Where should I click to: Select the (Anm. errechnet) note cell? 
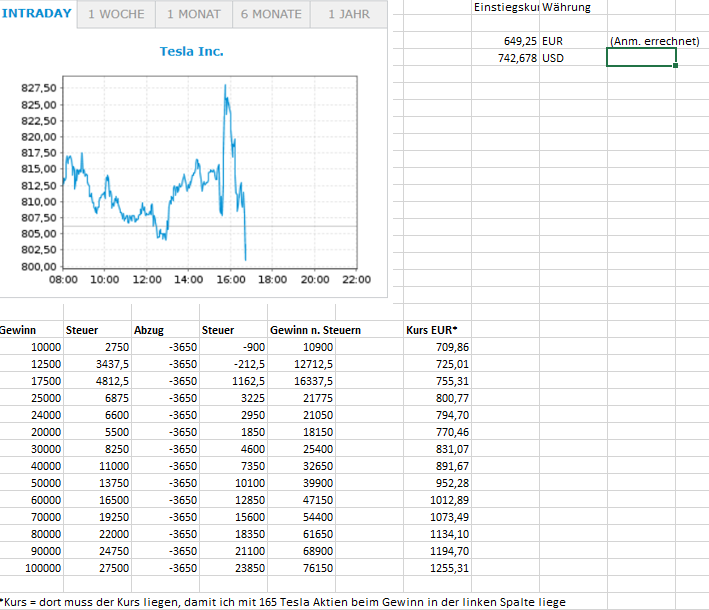[x=653, y=41]
